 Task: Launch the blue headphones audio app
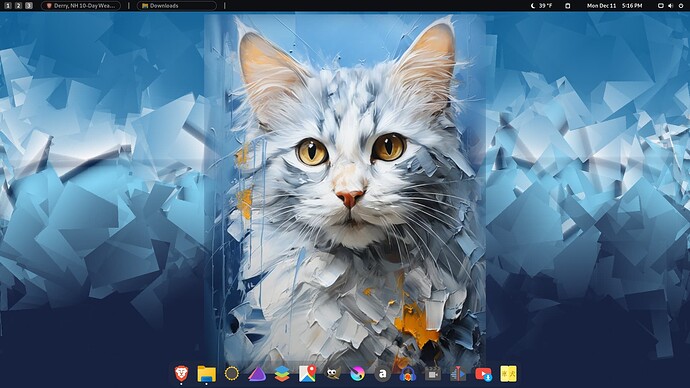(x=408, y=374)
